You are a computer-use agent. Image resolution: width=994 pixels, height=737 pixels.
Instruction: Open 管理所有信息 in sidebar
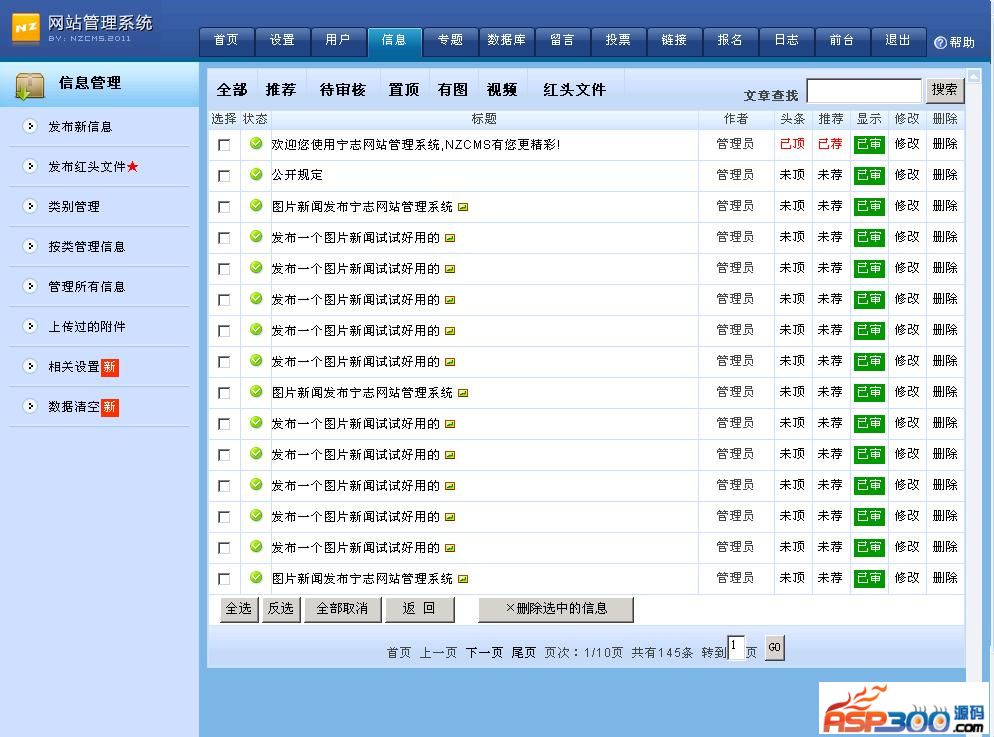coord(86,286)
